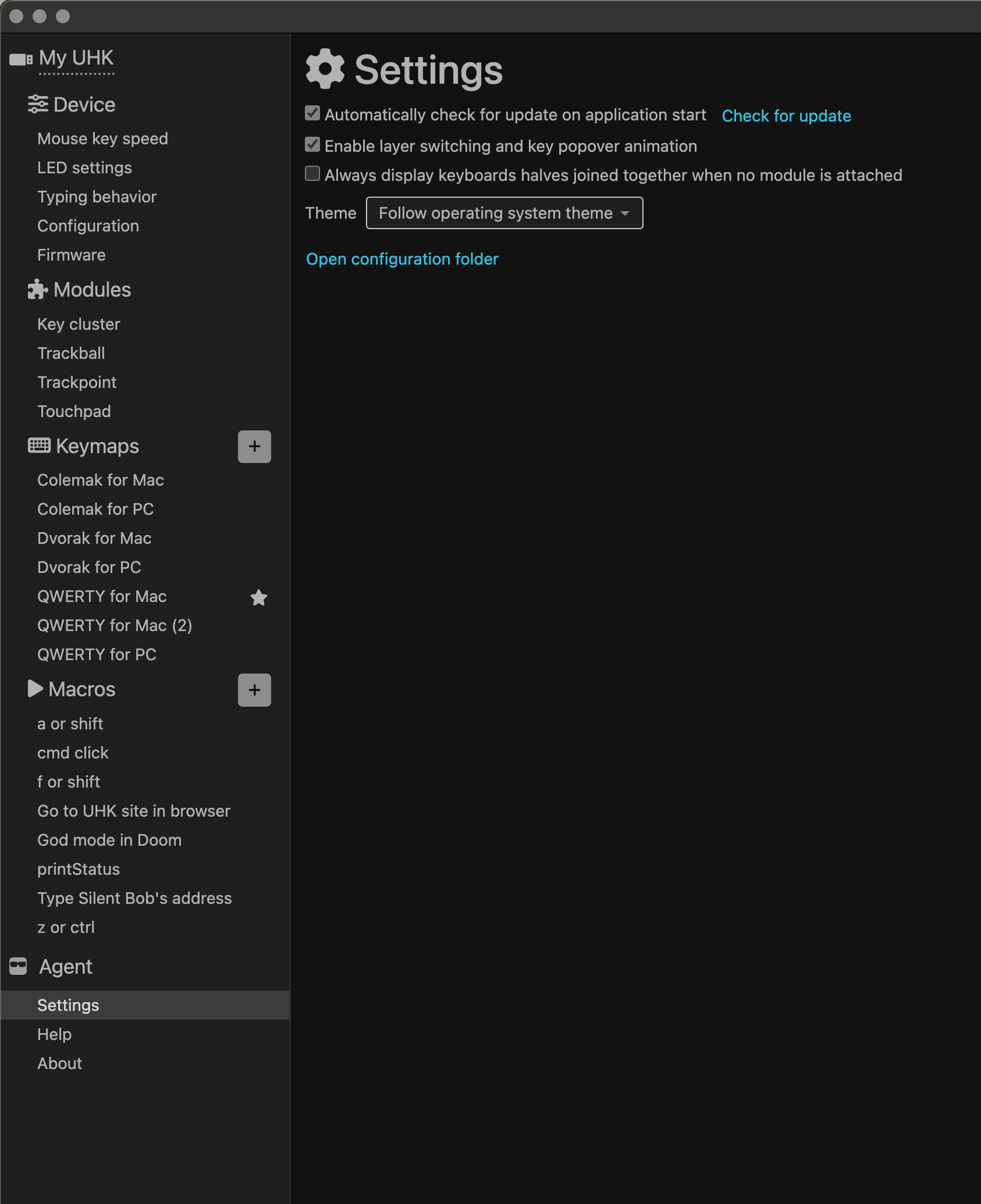Open the Theme dropdown
Viewport: 981px width, 1204px height.
point(504,213)
